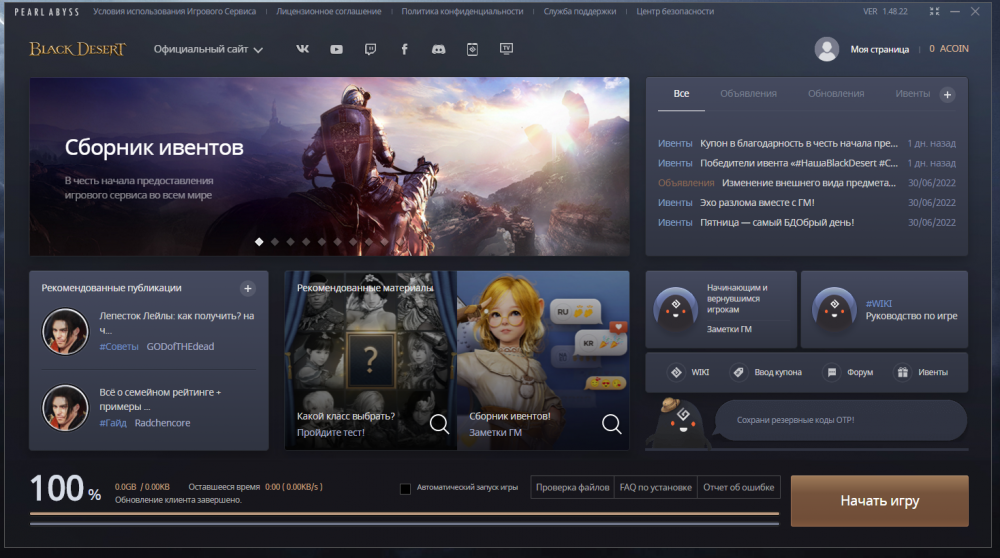The width and height of the screenshot is (1000, 558).
Task: Switch to the Обновления tab
Action: [835, 94]
